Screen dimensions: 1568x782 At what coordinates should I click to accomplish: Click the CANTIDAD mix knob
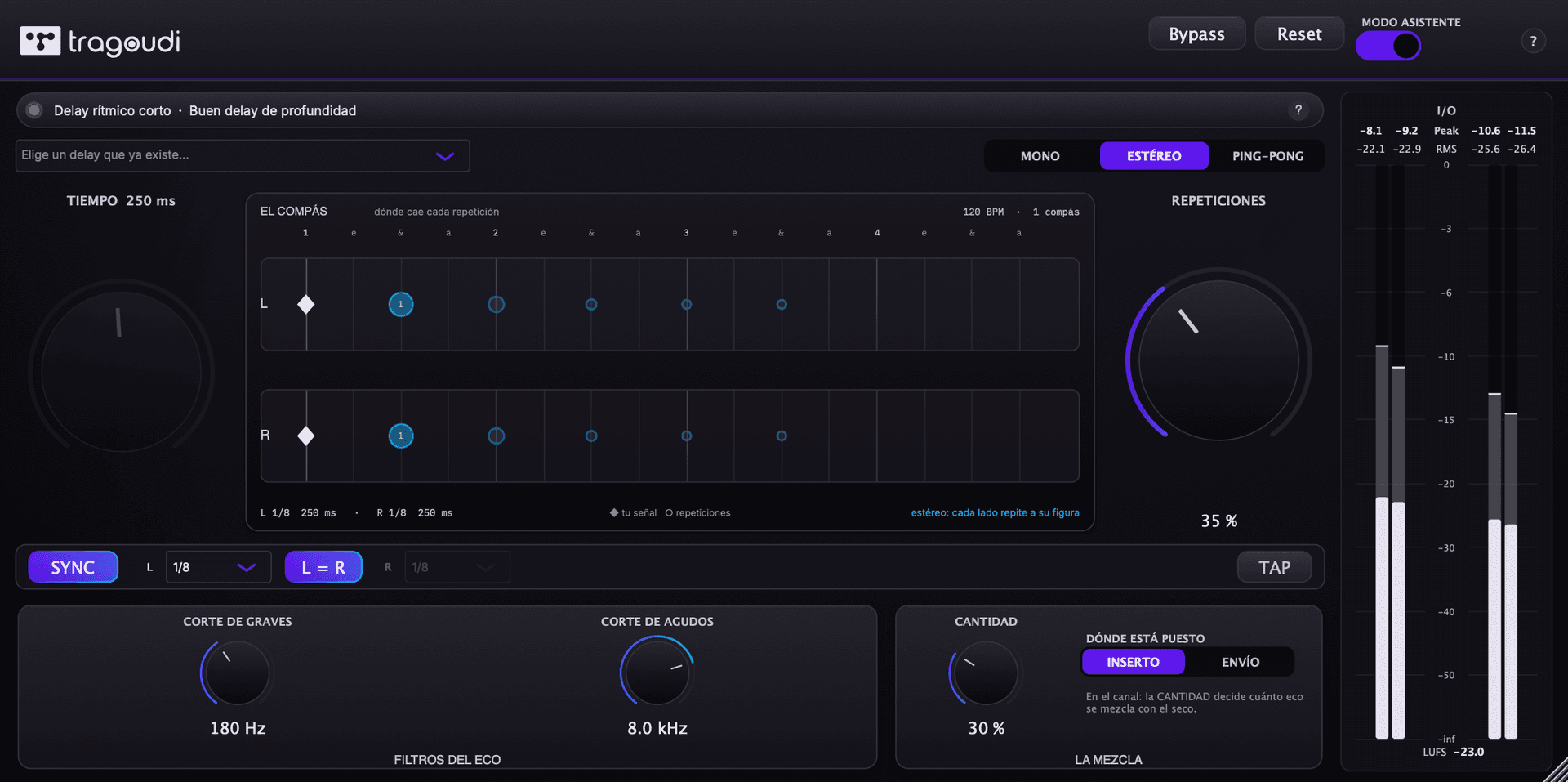(986, 674)
